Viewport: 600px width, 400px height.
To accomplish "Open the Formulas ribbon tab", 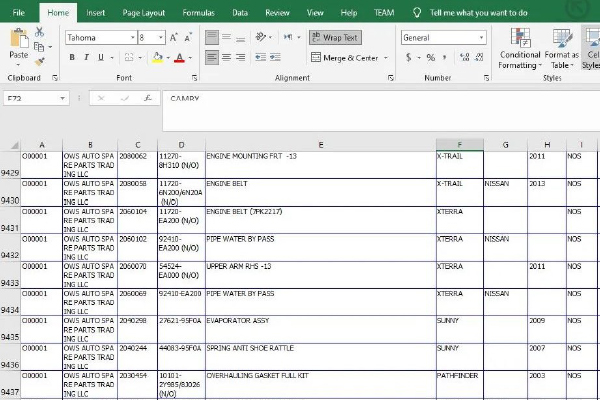I will (x=197, y=13).
